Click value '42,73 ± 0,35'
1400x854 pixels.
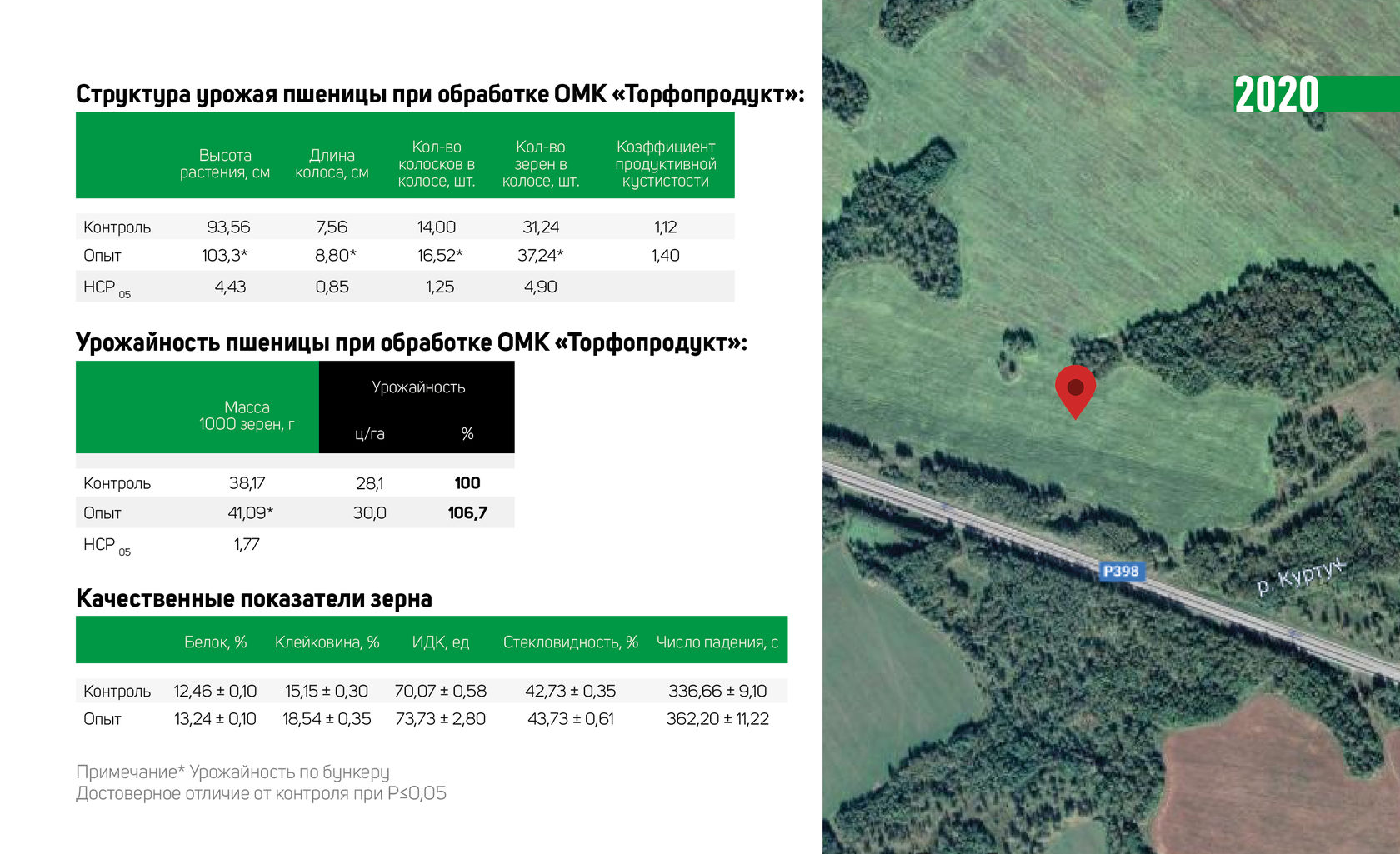(x=571, y=691)
